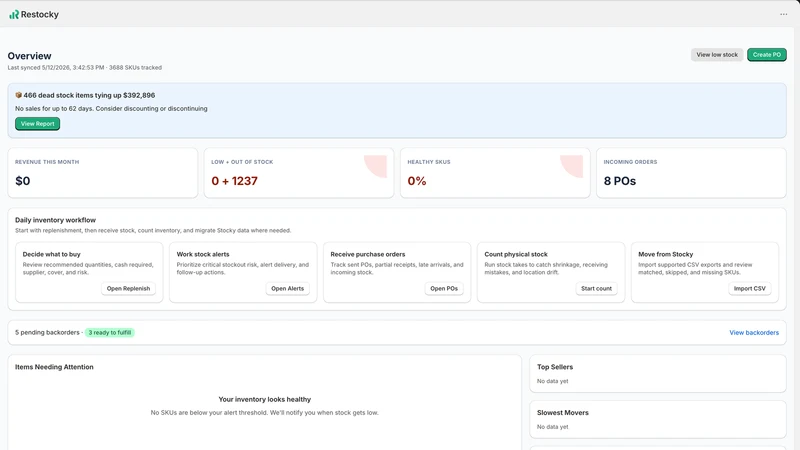The height and width of the screenshot is (450, 800).
Task: Click 'Items Needing Attention' heading
Action: [54, 367]
